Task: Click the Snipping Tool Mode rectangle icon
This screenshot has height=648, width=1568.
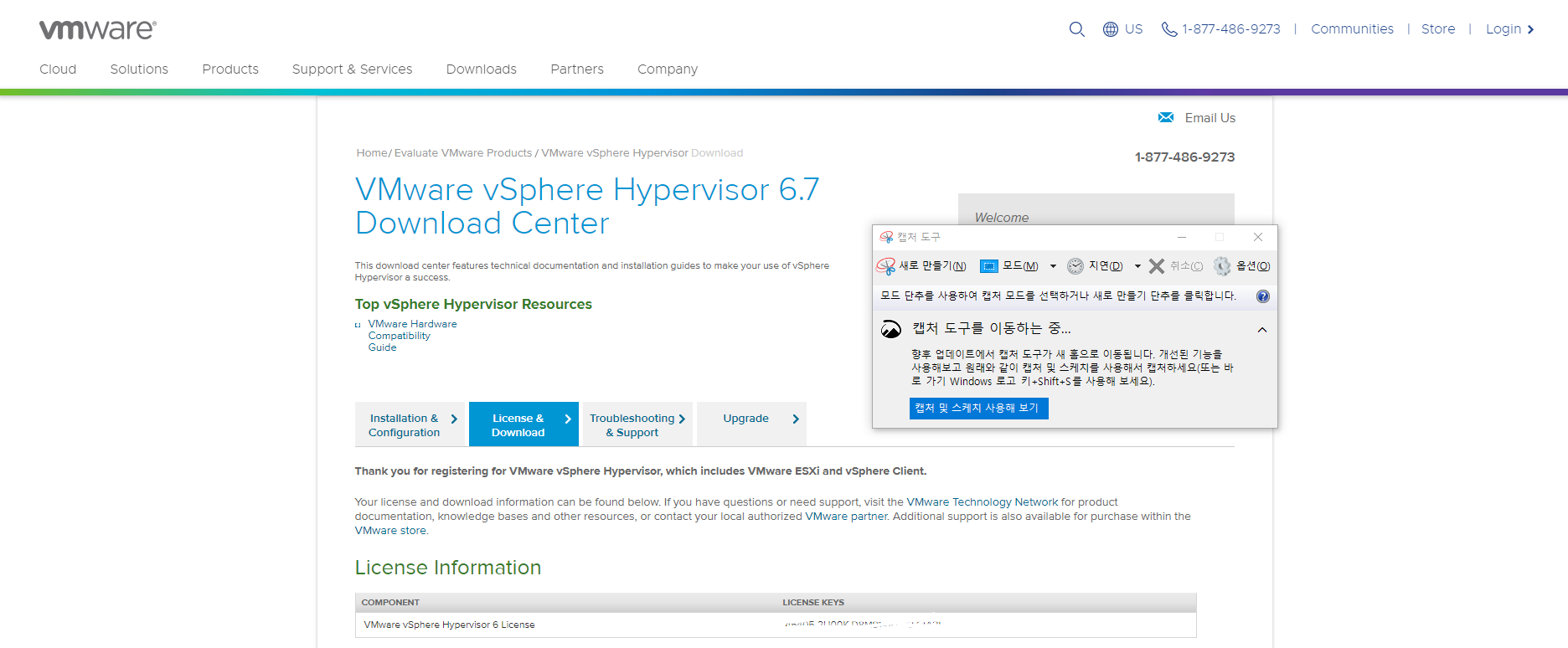Action: coord(989,266)
